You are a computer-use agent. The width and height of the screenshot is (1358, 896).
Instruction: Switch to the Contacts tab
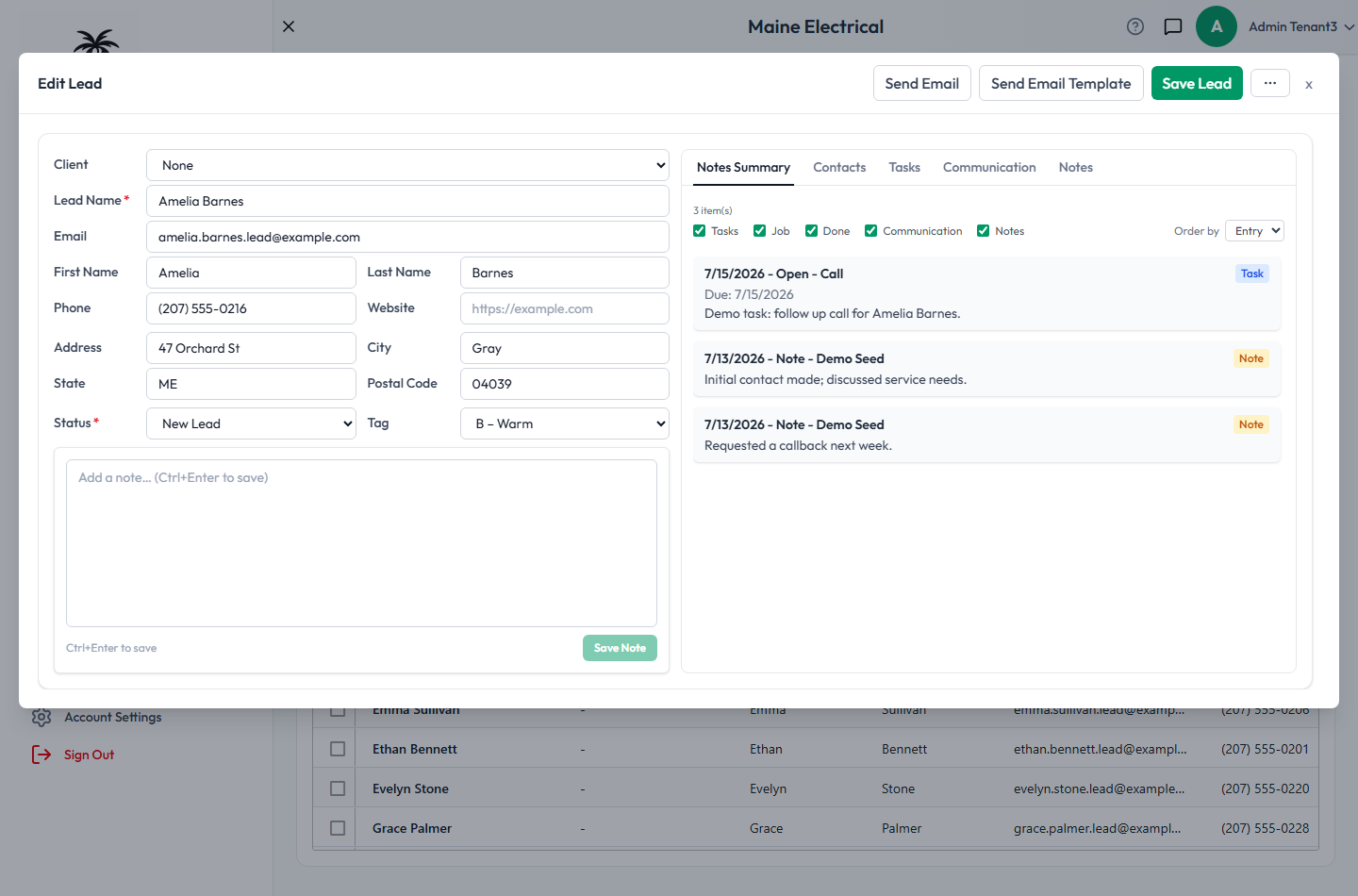click(x=839, y=167)
